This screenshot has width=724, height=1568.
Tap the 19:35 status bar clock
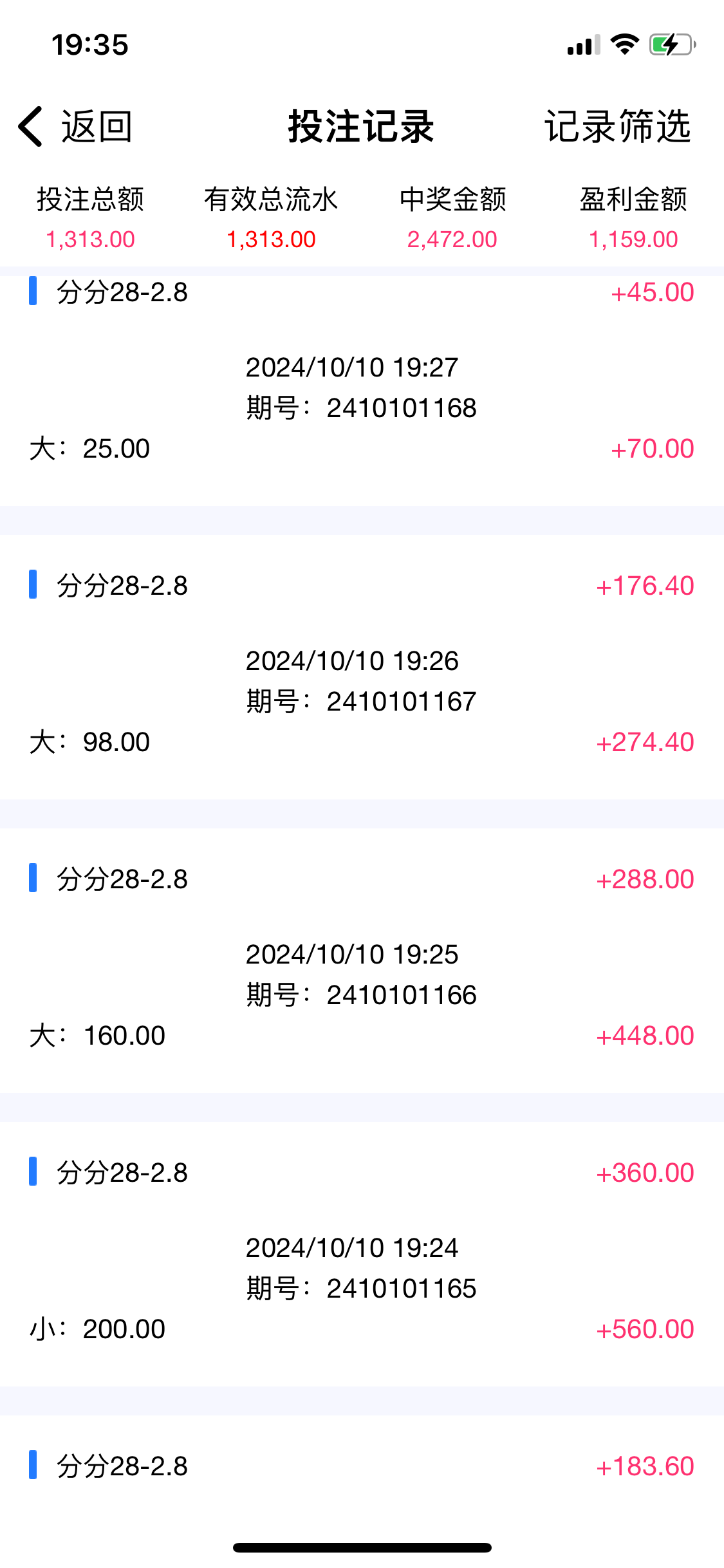pos(90,45)
